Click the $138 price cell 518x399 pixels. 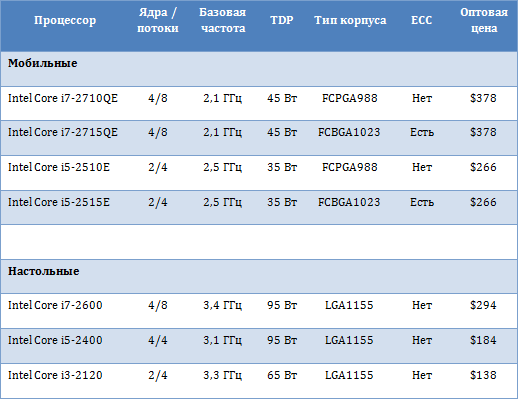tap(483, 375)
